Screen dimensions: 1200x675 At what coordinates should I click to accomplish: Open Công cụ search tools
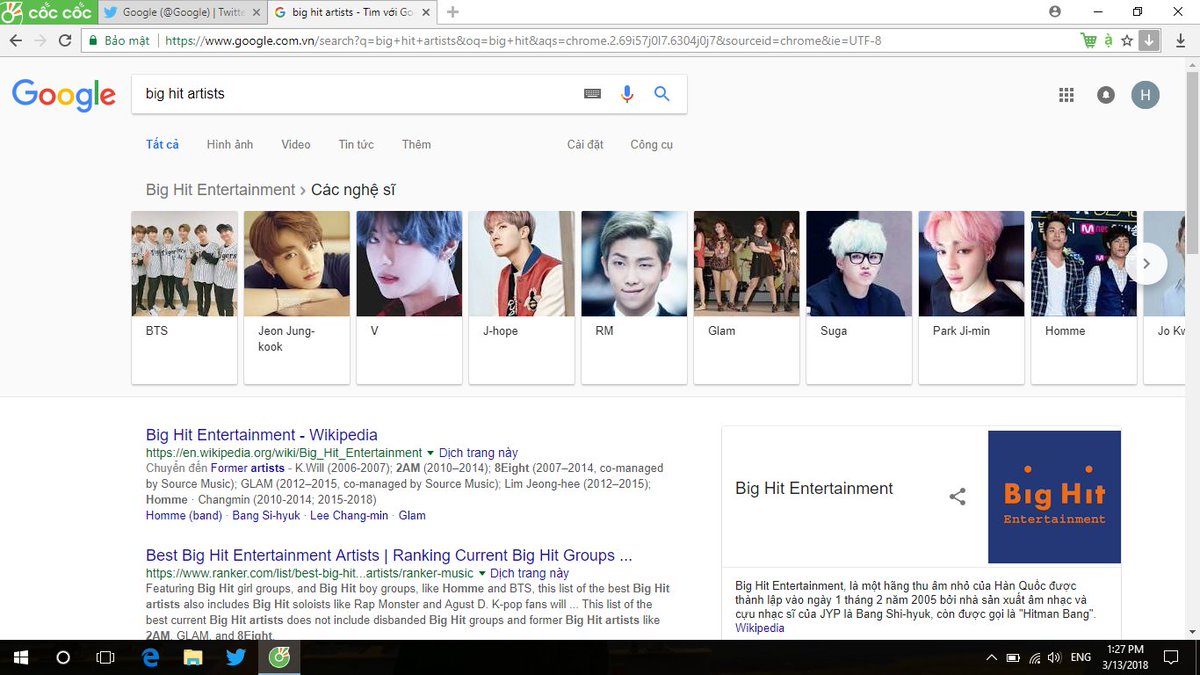coord(651,144)
